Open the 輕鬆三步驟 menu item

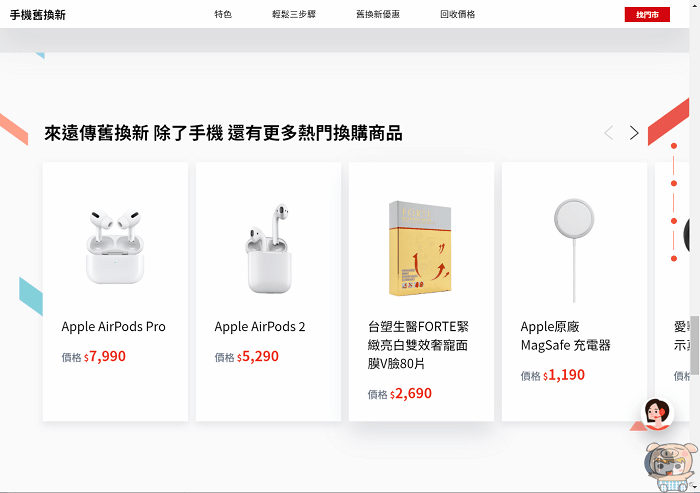point(294,14)
